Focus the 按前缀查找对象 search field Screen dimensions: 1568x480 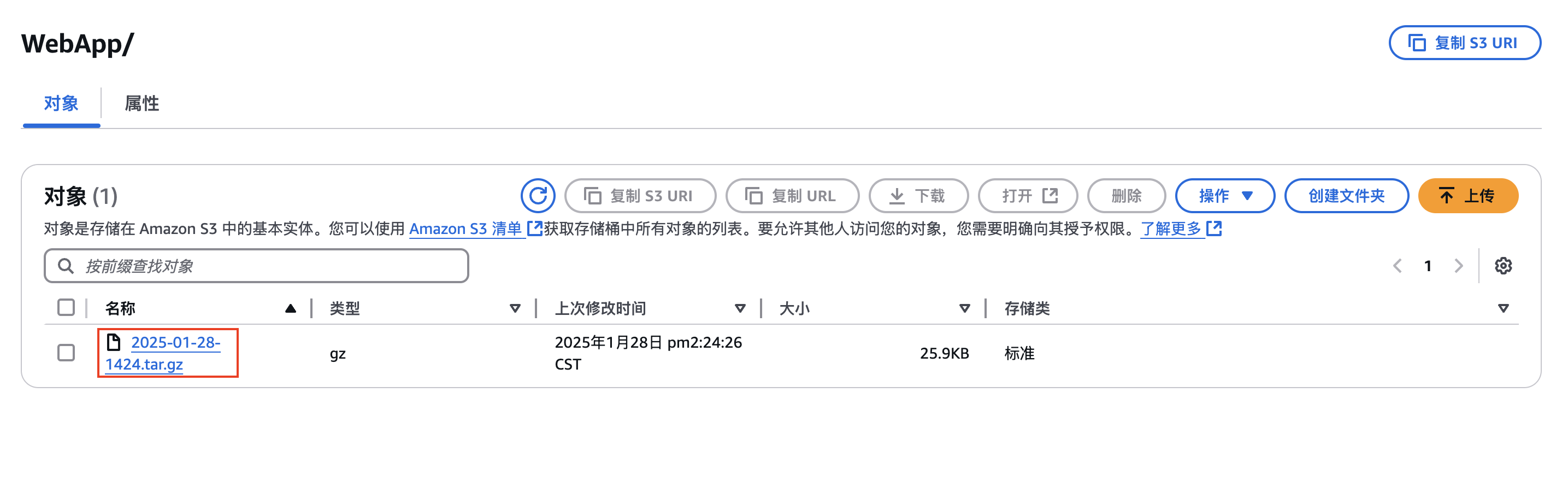256,266
